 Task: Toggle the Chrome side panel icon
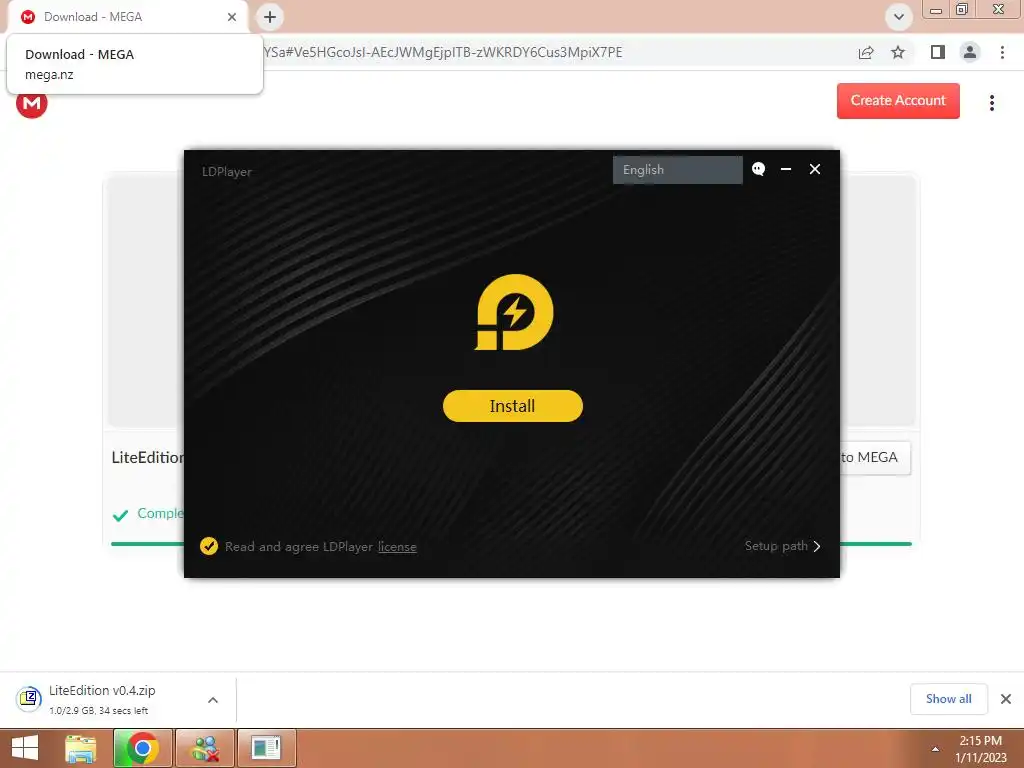tap(938, 52)
